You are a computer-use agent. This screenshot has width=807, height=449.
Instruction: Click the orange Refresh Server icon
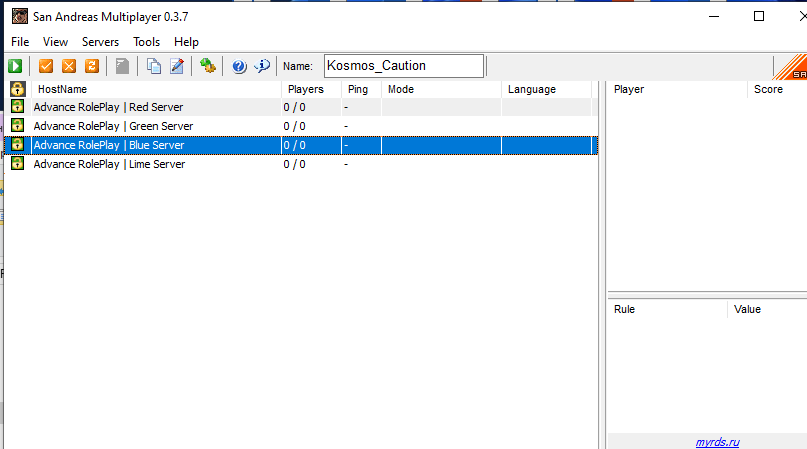point(92,66)
